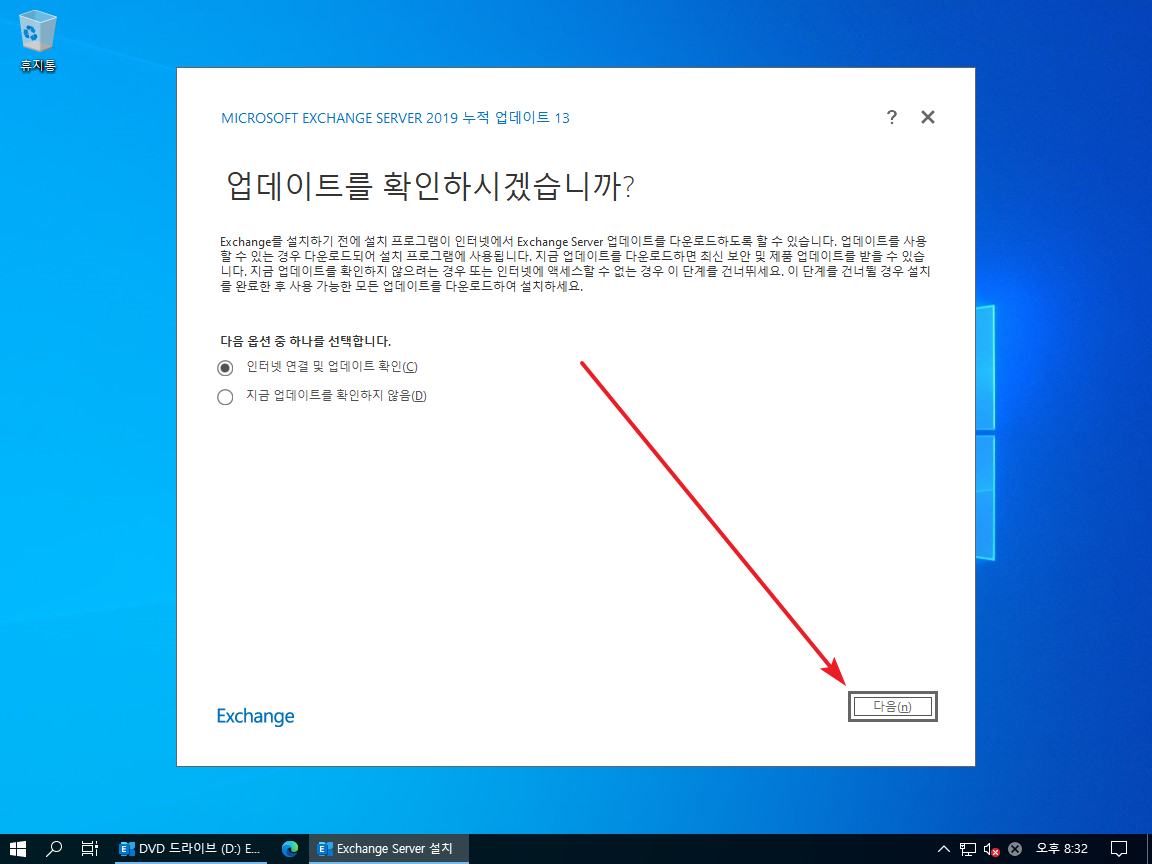
Task: Open Task View on the taskbar
Action: click(x=90, y=849)
